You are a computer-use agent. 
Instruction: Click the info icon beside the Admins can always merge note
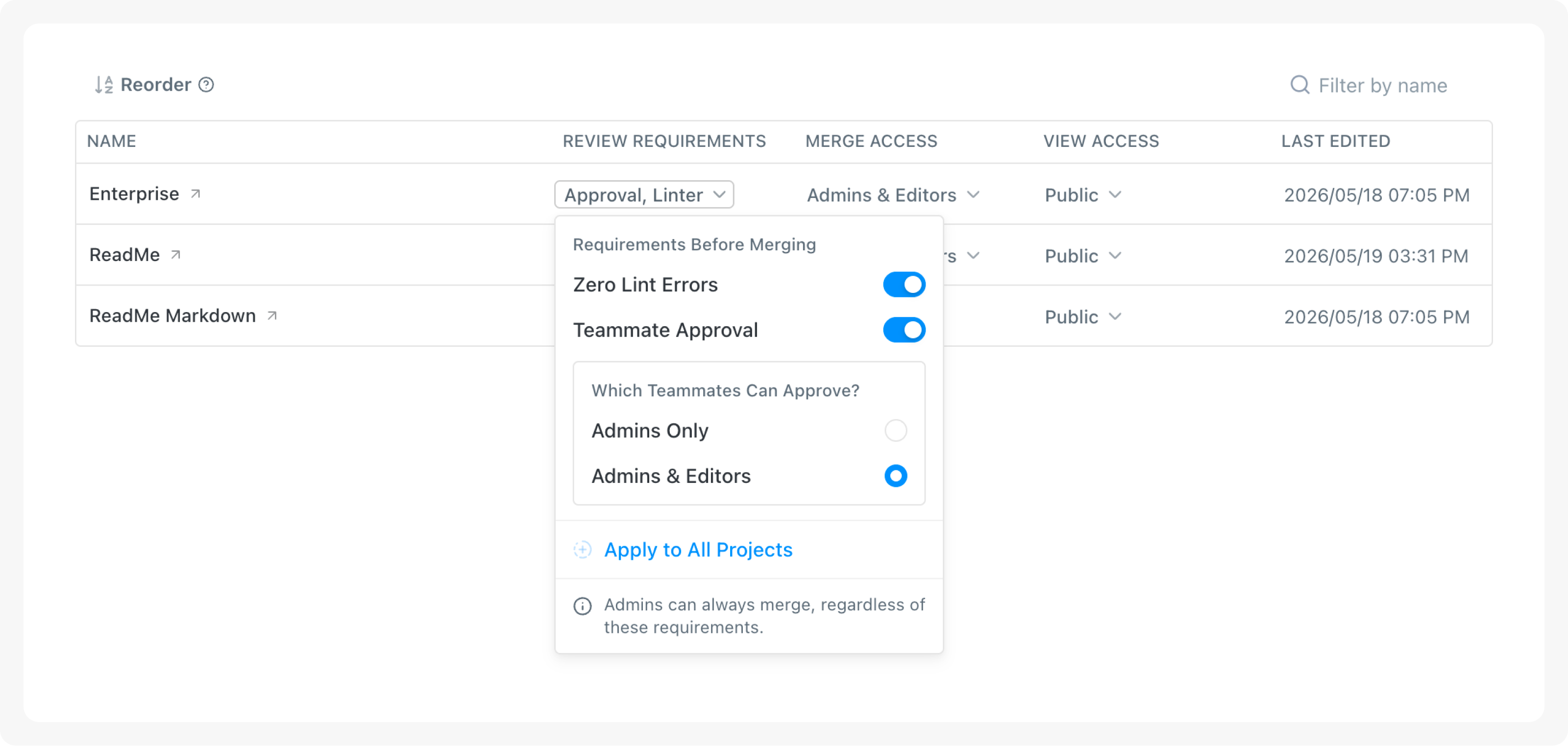tap(583, 607)
